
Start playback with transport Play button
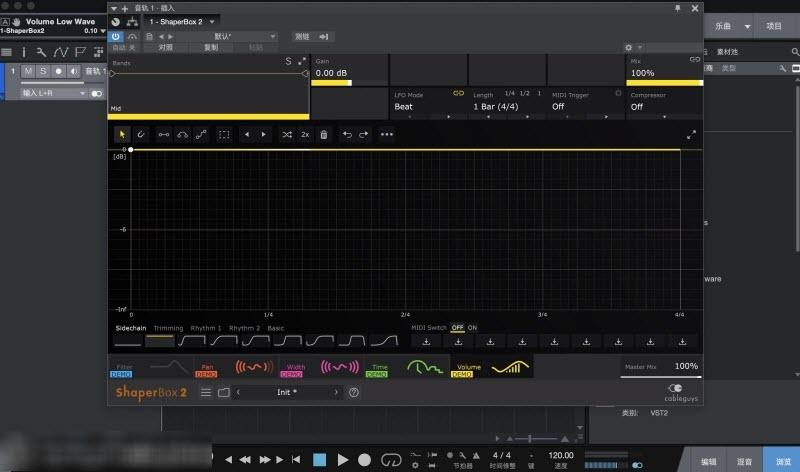click(x=342, y=460)
